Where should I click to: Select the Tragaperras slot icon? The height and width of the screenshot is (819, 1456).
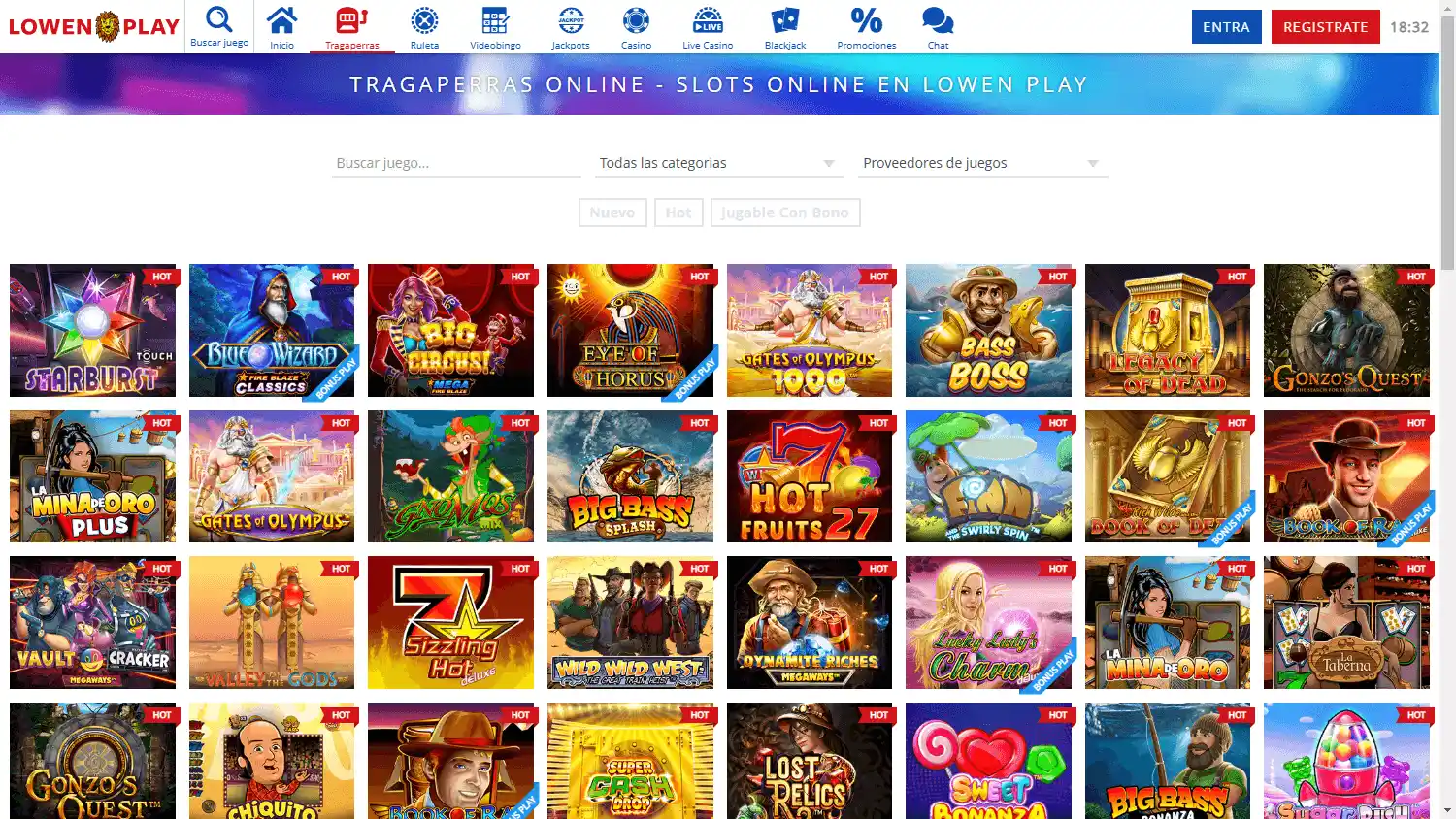point(351,19)
